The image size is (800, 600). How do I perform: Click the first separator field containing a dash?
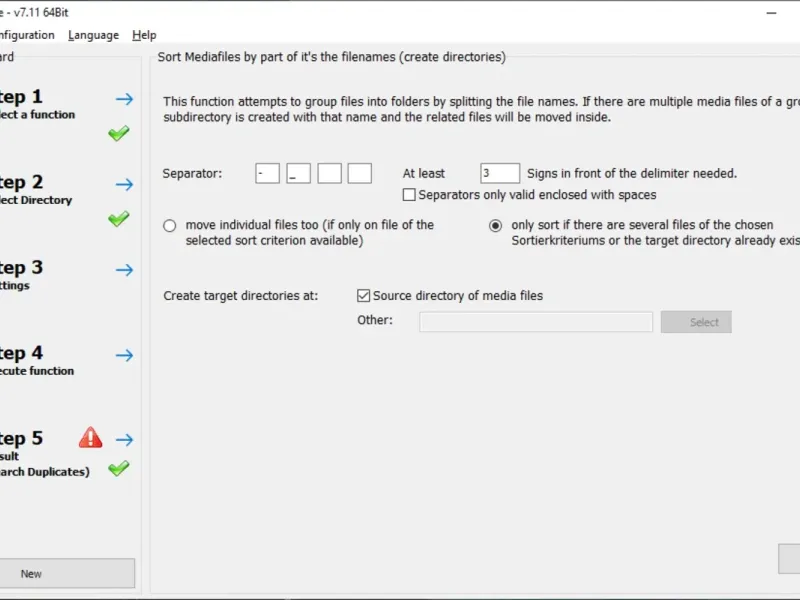tap(267, 174)
